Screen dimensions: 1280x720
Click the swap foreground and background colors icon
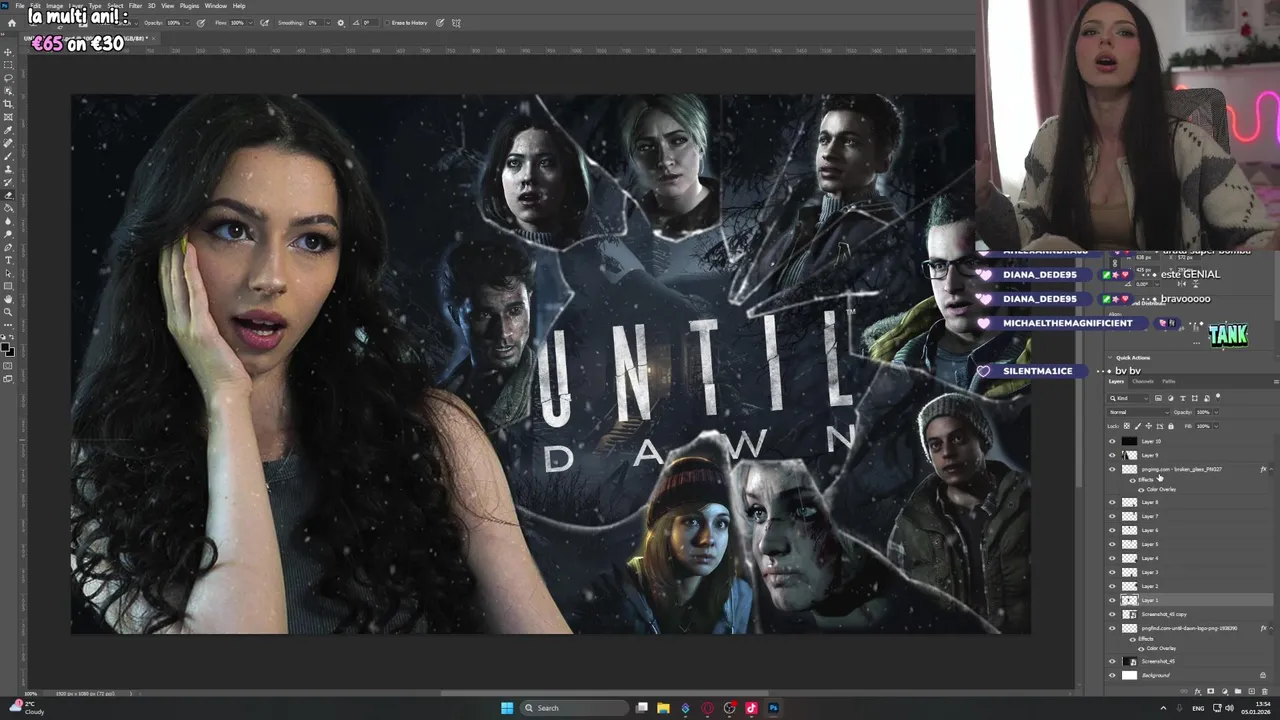(13, 338)
